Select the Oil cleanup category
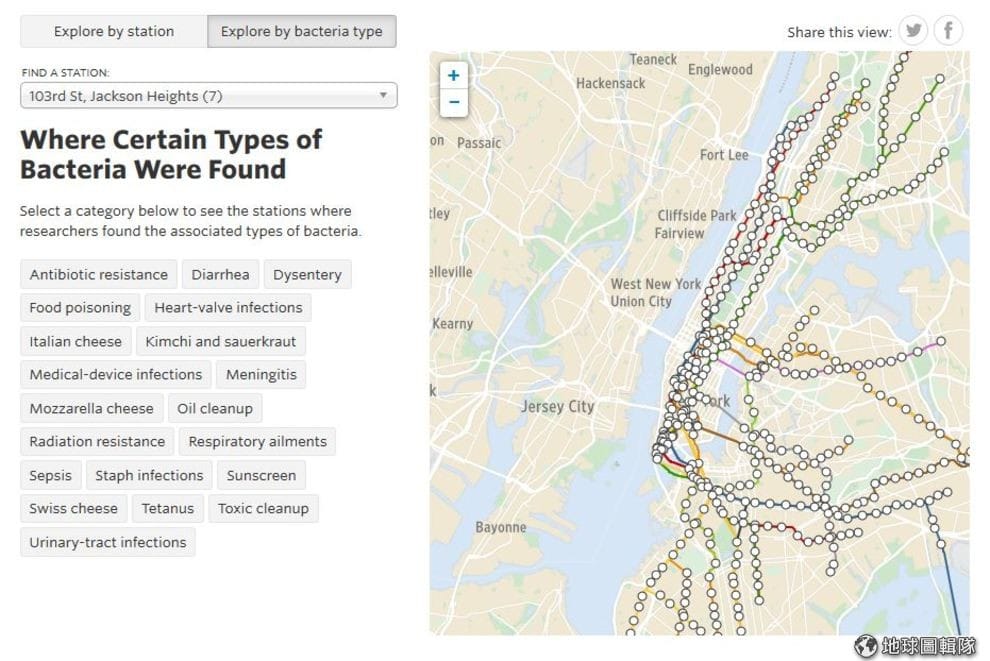 point(215,408)
